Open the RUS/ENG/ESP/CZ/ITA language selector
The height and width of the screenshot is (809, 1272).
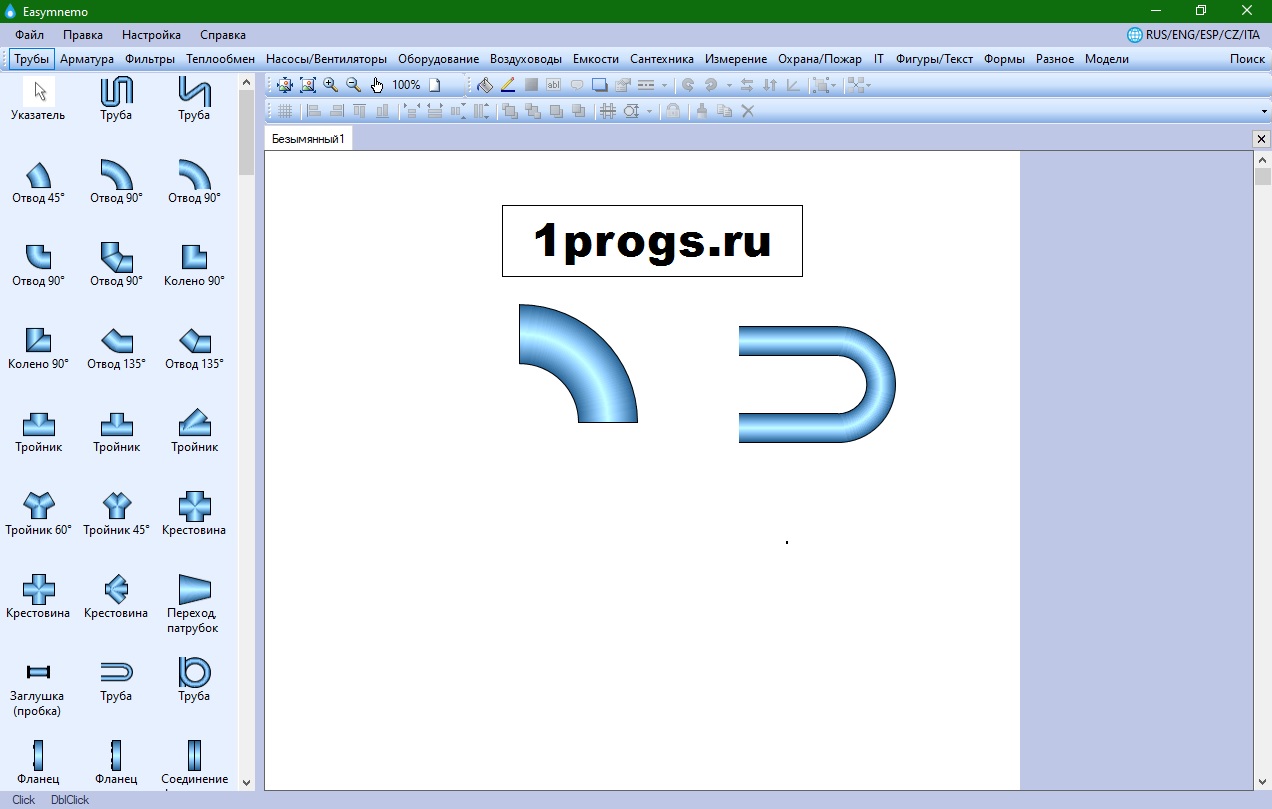[x=1193, y=35]
